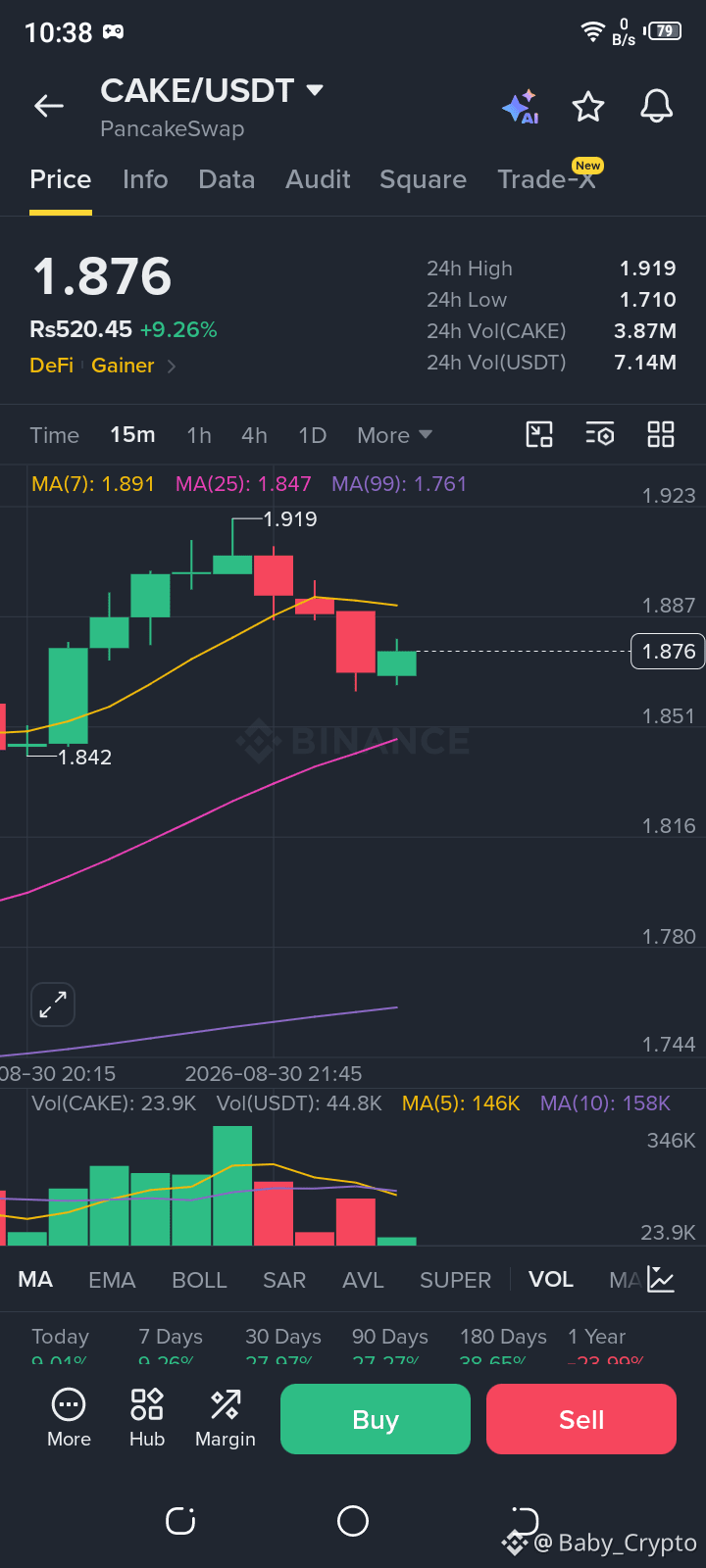
Task: Select the 90 Days performance period
Action: pyautogui.click(x=390, y=1337)
